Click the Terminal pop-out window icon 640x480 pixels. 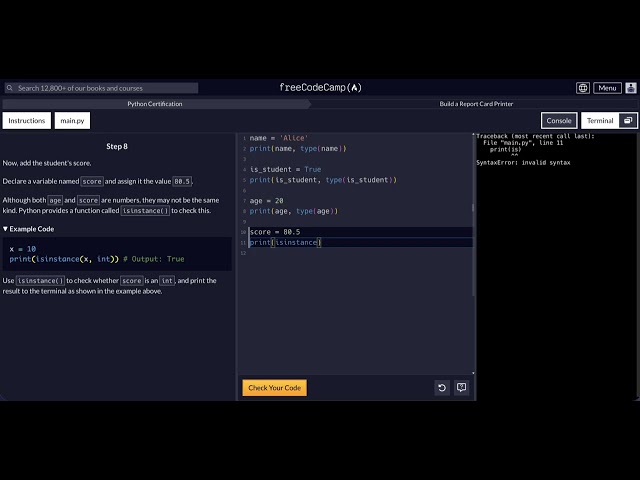pos(628,120)
